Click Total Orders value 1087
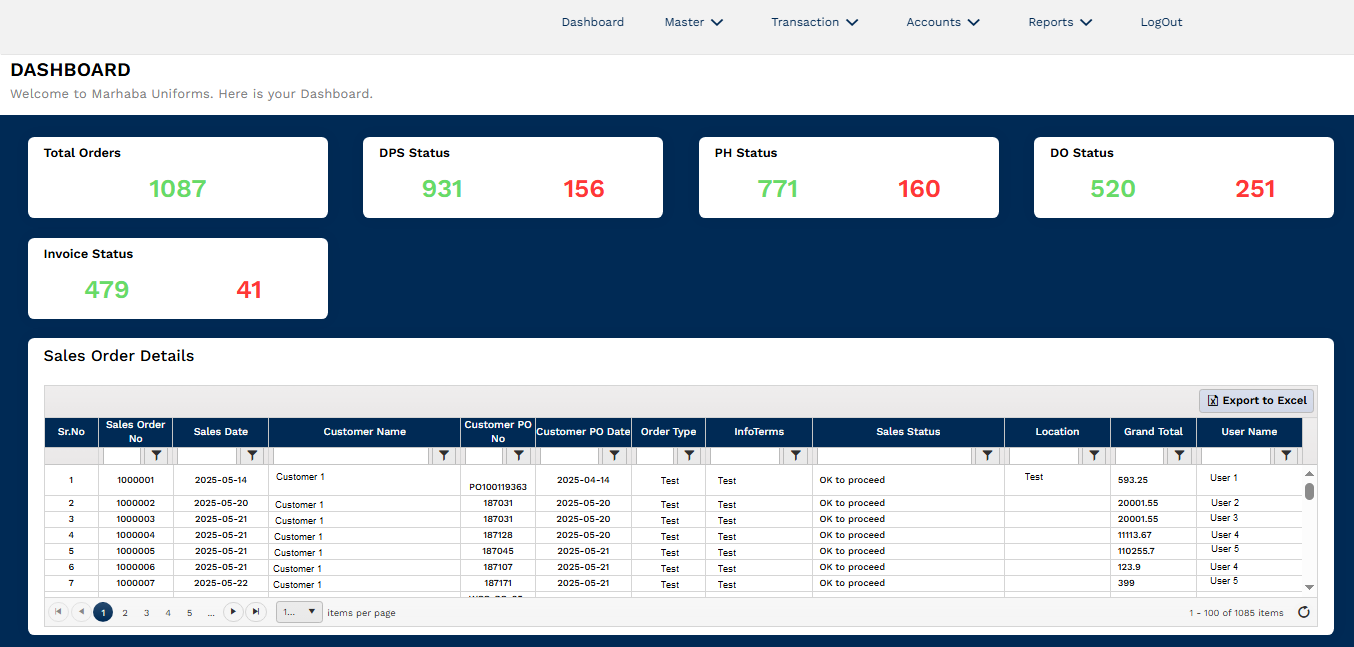 (x=177, y=189)
